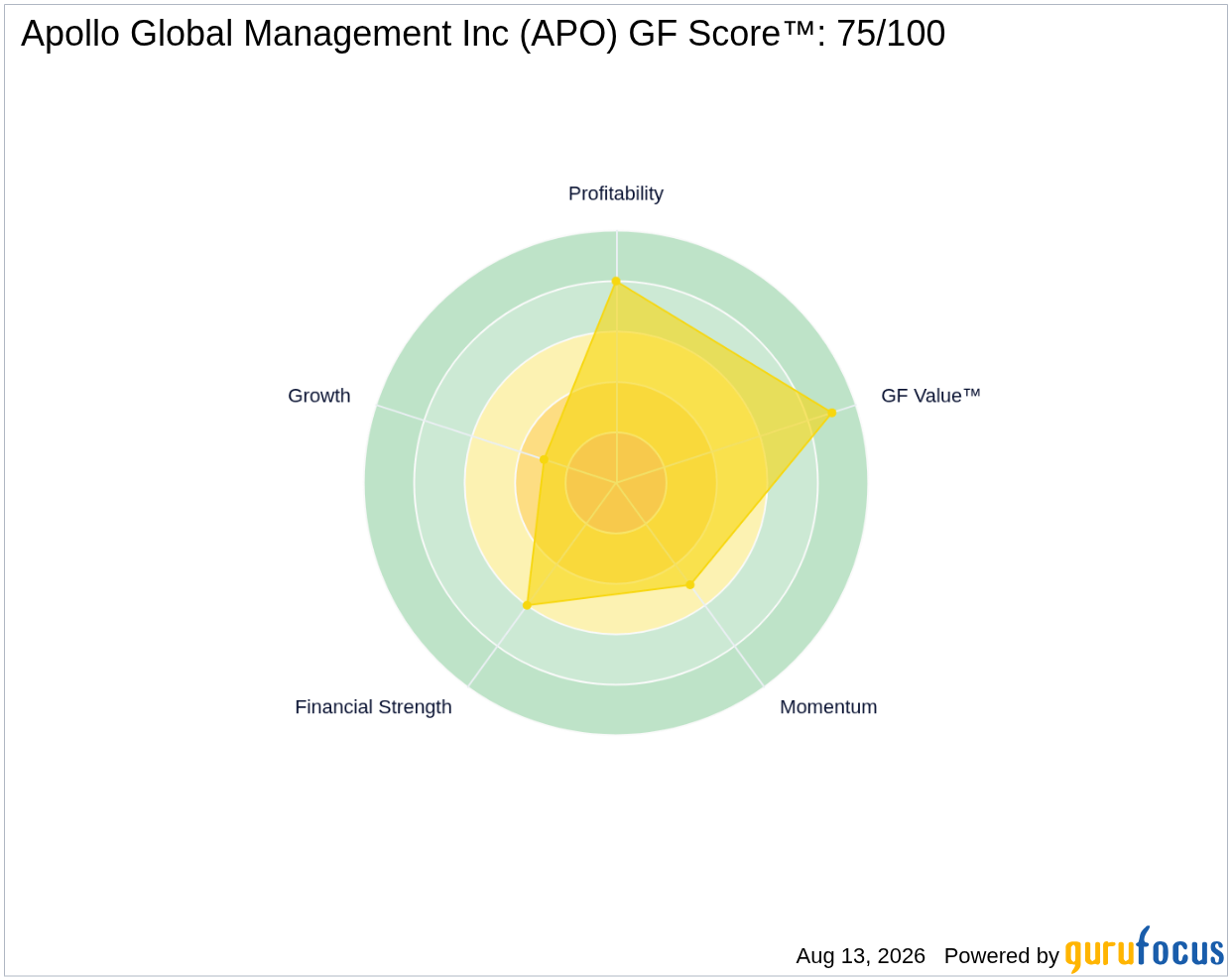Click the outermost green ring of radar
Screen dimensions: 1232x980
tap(616, 710)
